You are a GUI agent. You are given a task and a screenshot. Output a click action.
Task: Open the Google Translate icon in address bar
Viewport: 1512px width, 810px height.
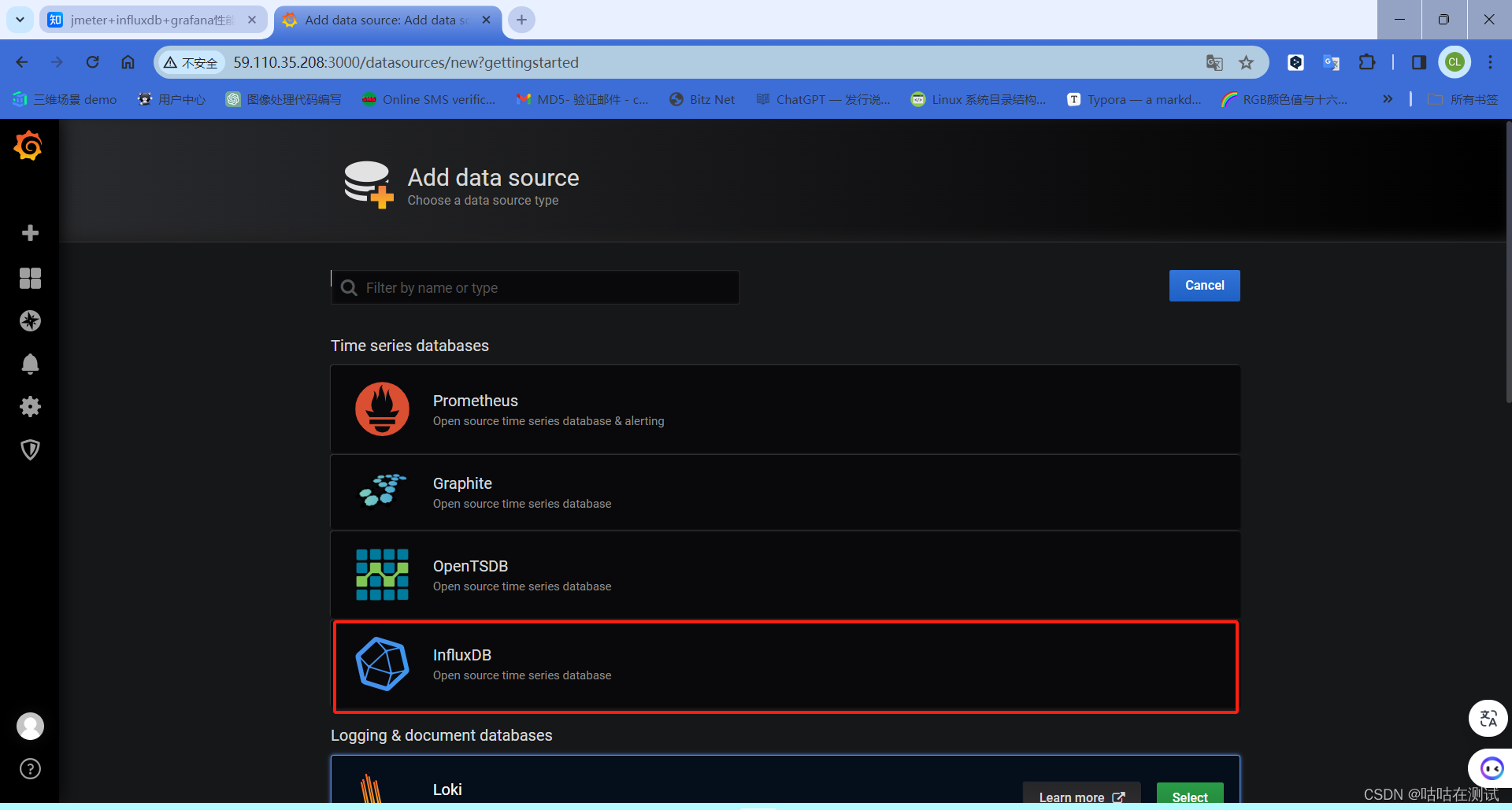[1214, 62]
